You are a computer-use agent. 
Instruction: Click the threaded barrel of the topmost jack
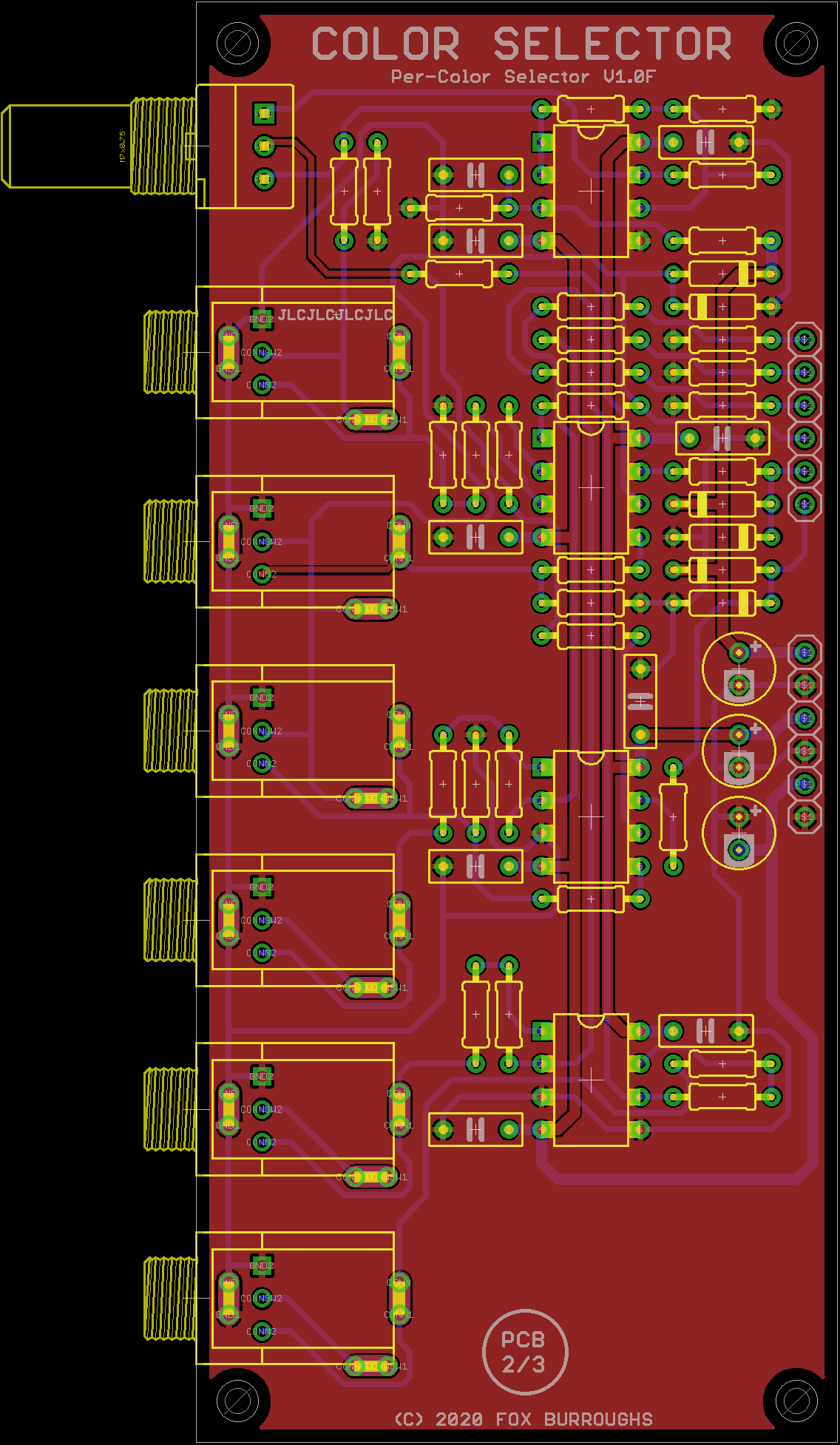click(x=170, y=352)
